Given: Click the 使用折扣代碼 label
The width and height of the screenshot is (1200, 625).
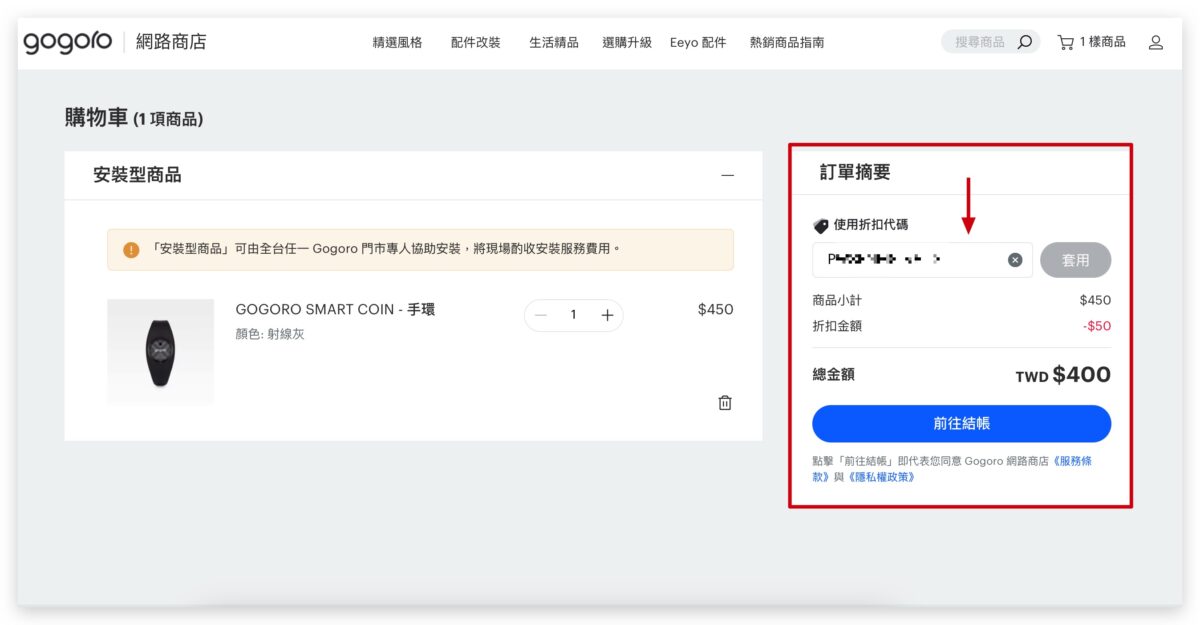Looking at the screenshot, I should pyautogui.click(x=871, y=226).
